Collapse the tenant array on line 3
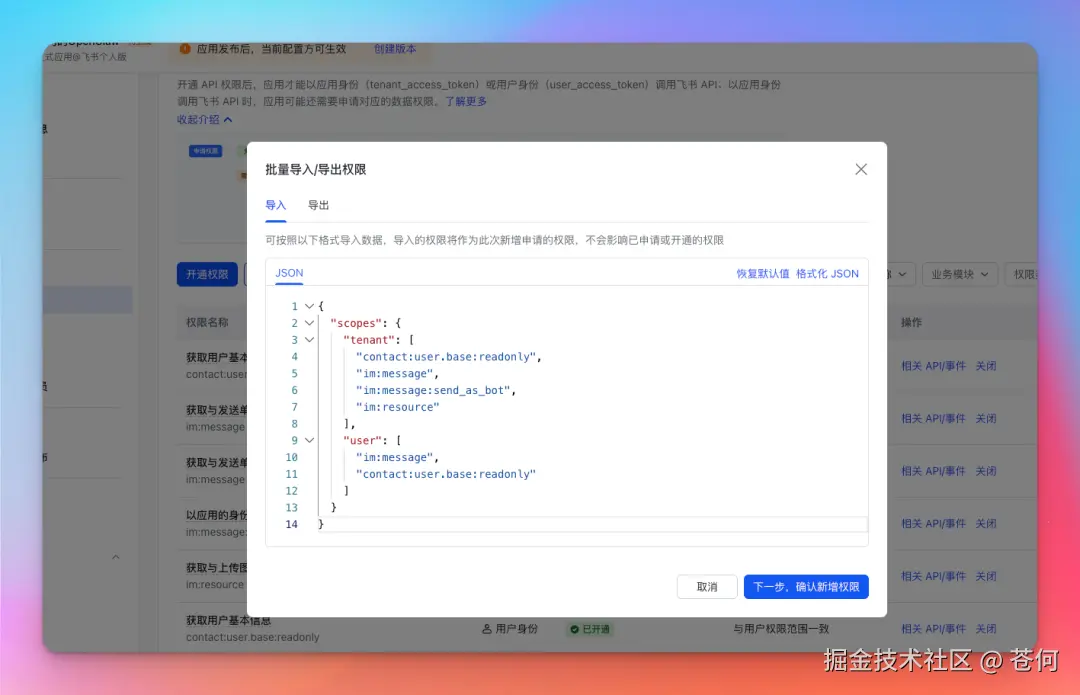1080x695 pixels. click(x=308, y=339)
